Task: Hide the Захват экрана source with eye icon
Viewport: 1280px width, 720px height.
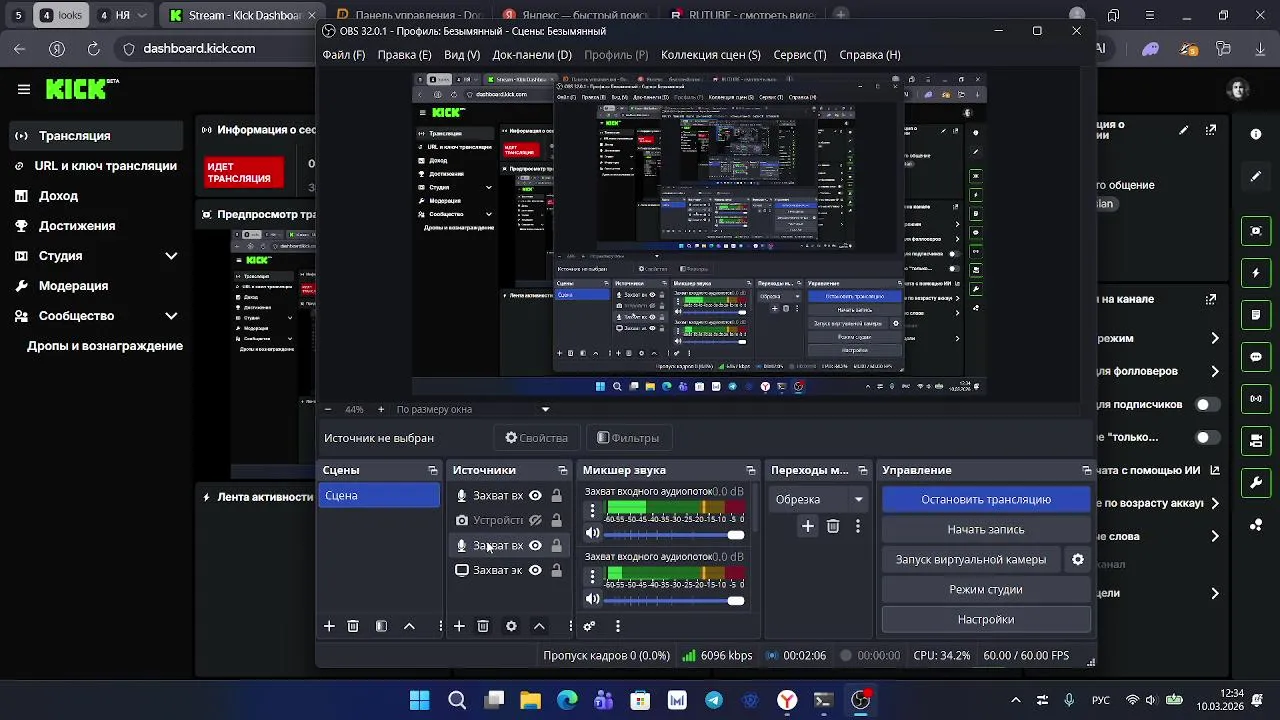Action: coord(535,570)
